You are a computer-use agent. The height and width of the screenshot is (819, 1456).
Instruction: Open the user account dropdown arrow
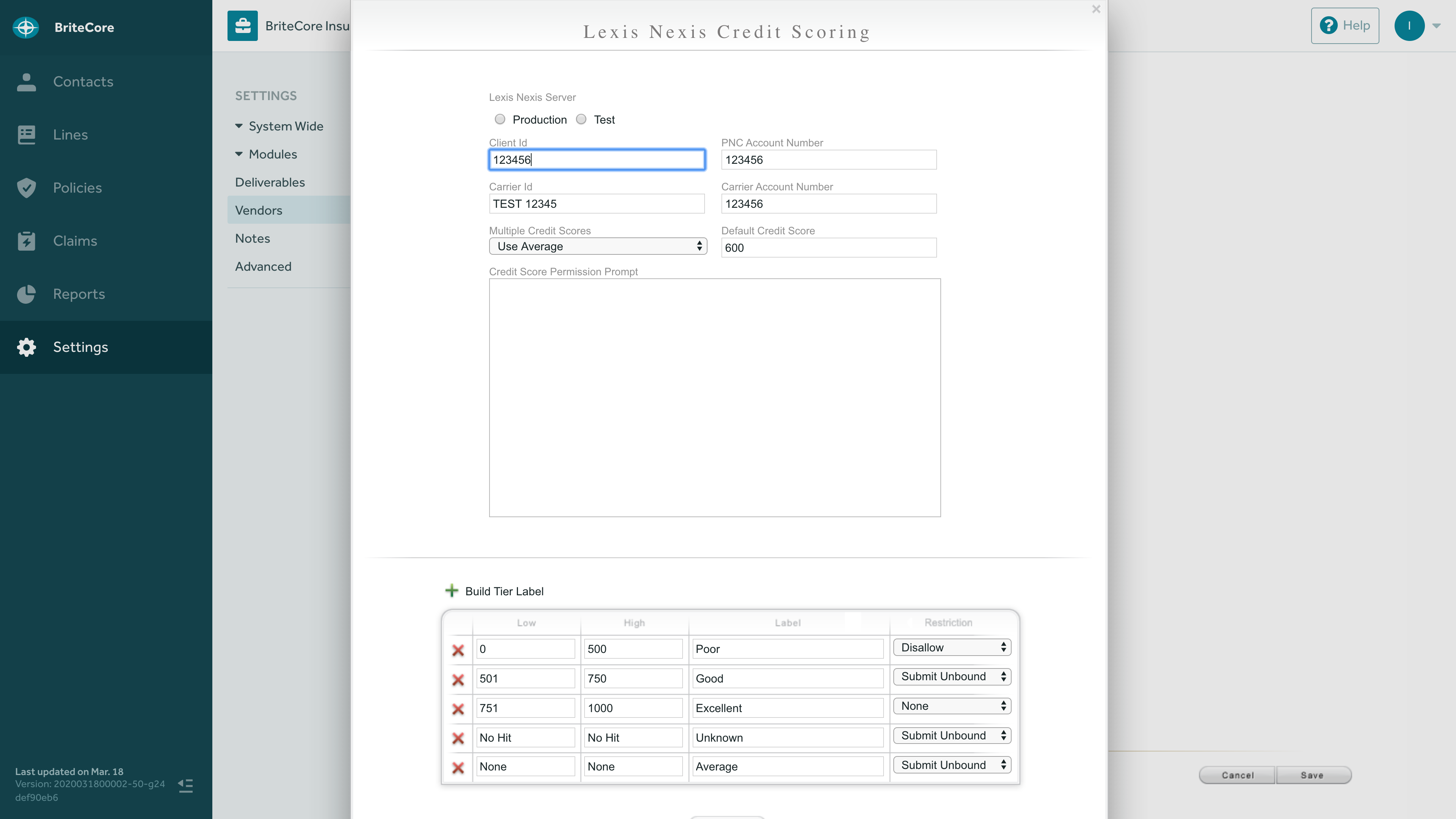click(1436, 26)
